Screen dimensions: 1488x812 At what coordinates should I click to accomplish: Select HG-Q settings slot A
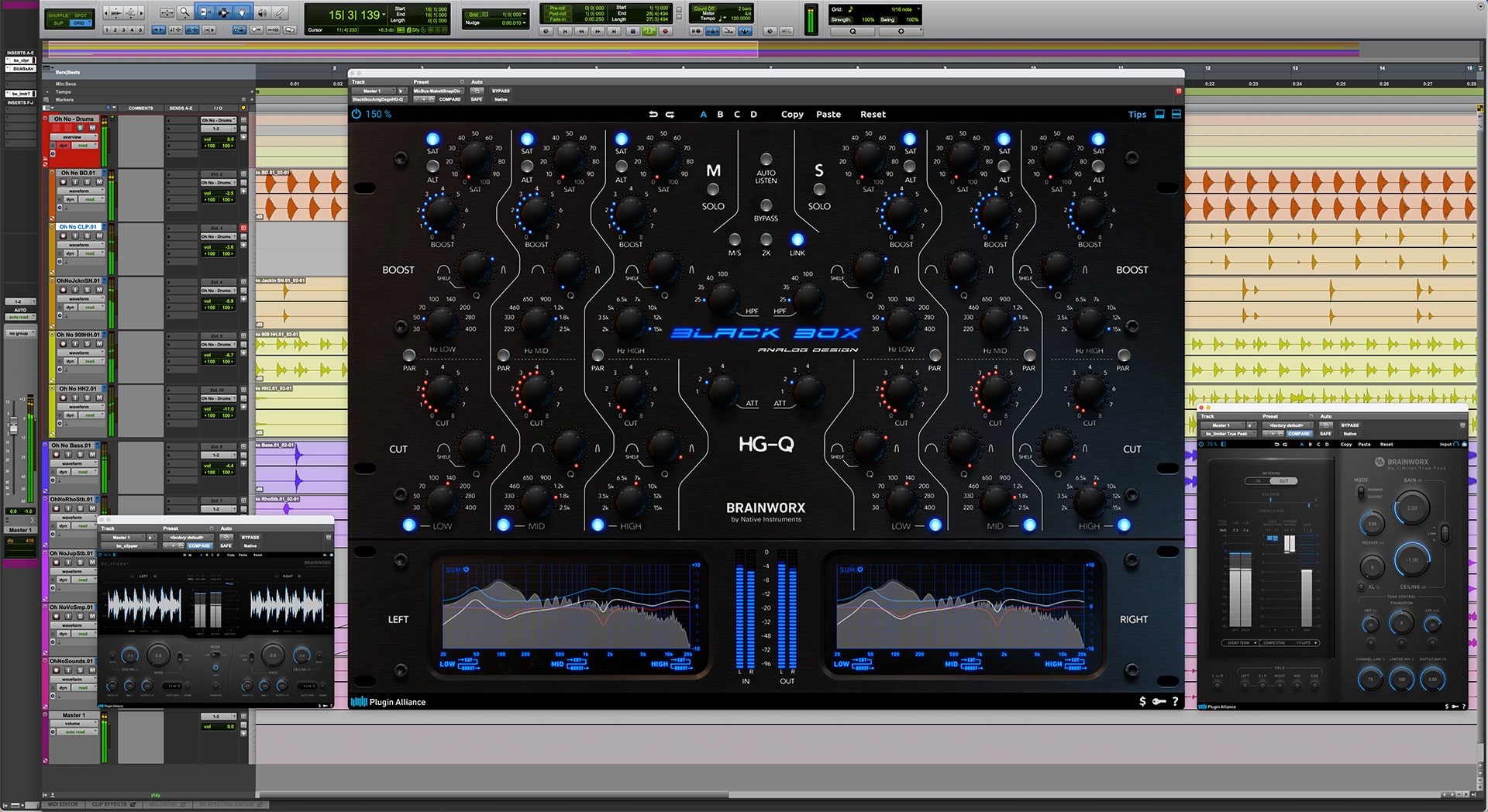coord(703,114)
